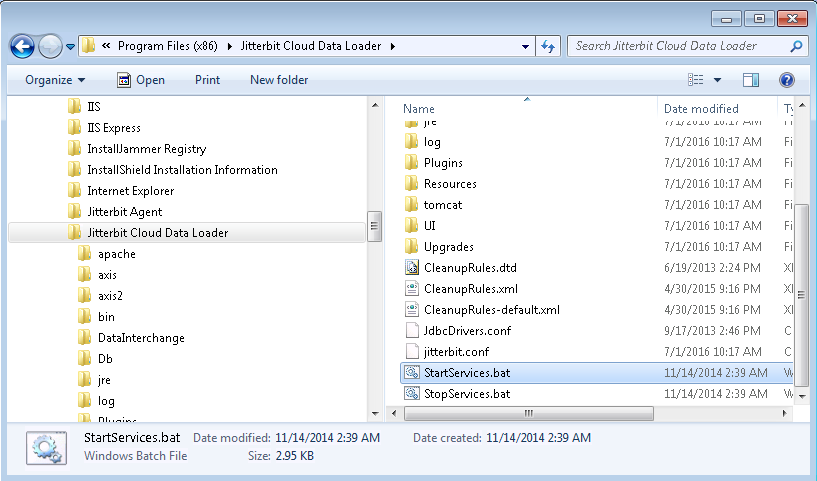Select the Jitterbit Agent folder in tree

pyautogui.click(x=124, y=212)
